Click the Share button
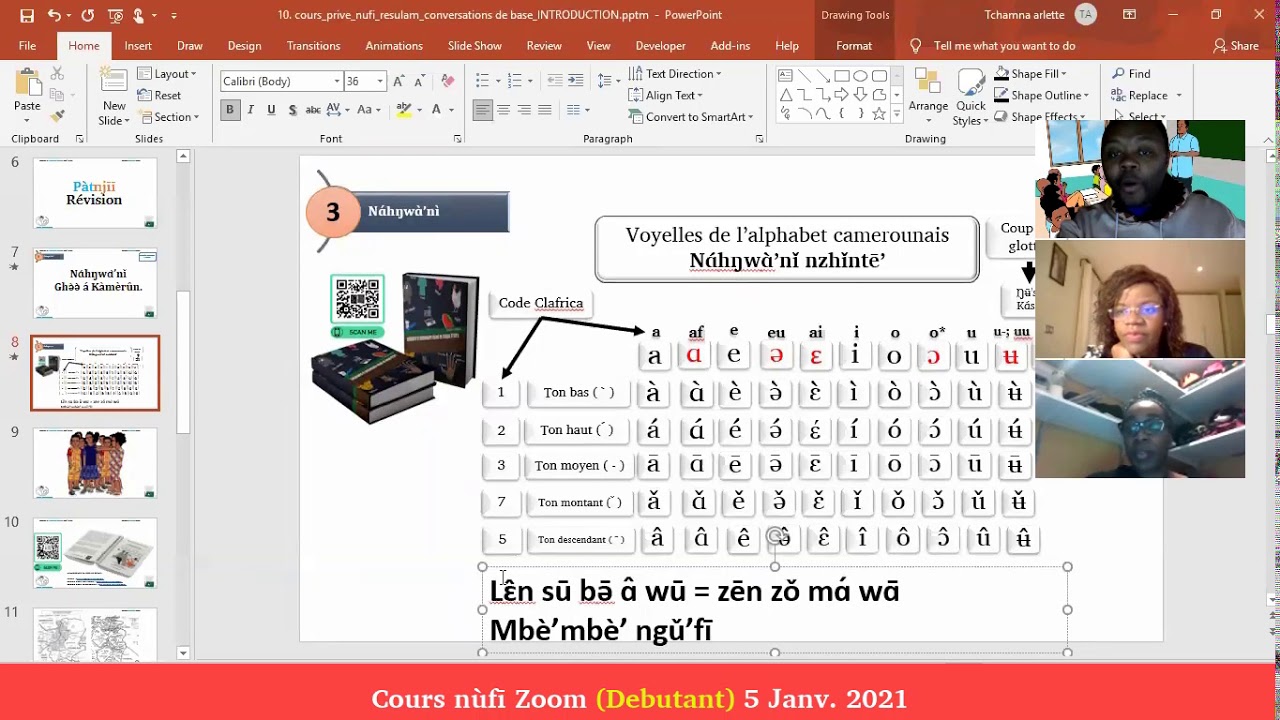The height and width of the screenshot is (720, 1280). click(1236, 46)
